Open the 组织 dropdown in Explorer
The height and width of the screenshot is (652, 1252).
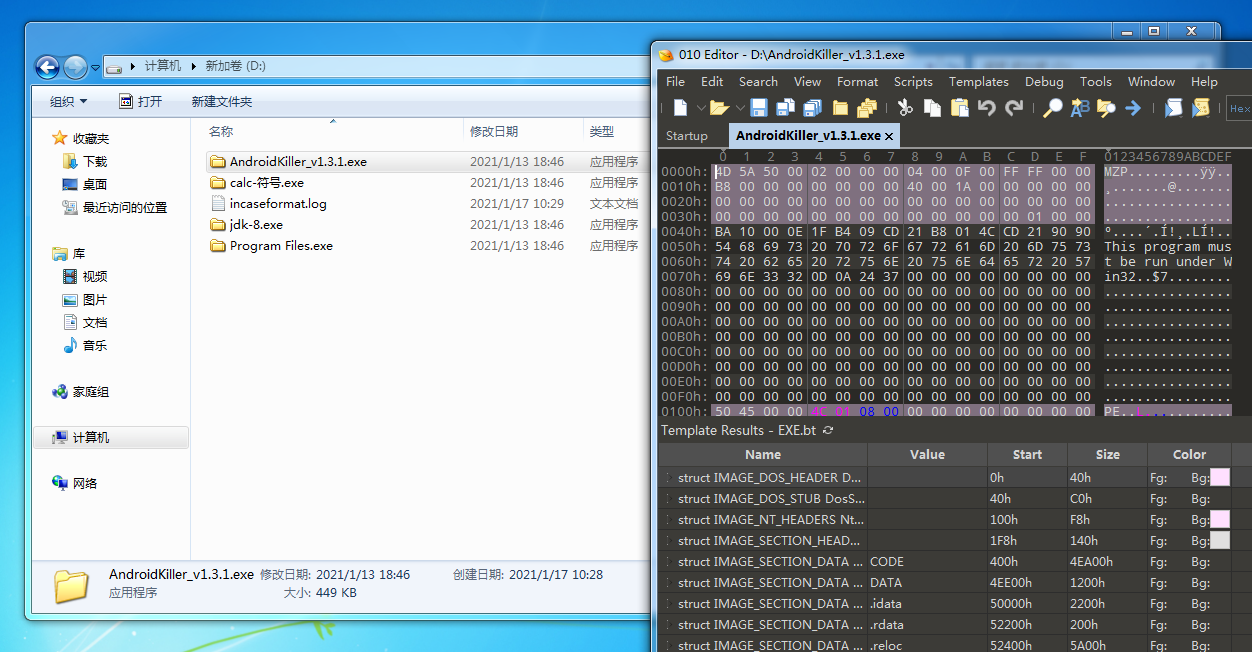tap(69, 101)
